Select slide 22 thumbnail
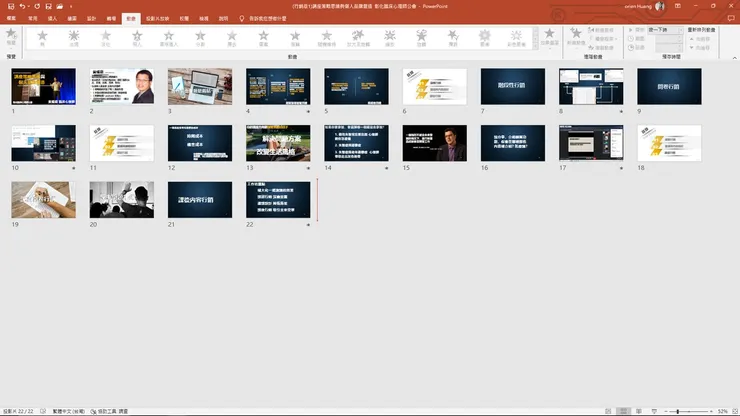 click(278, 200)
